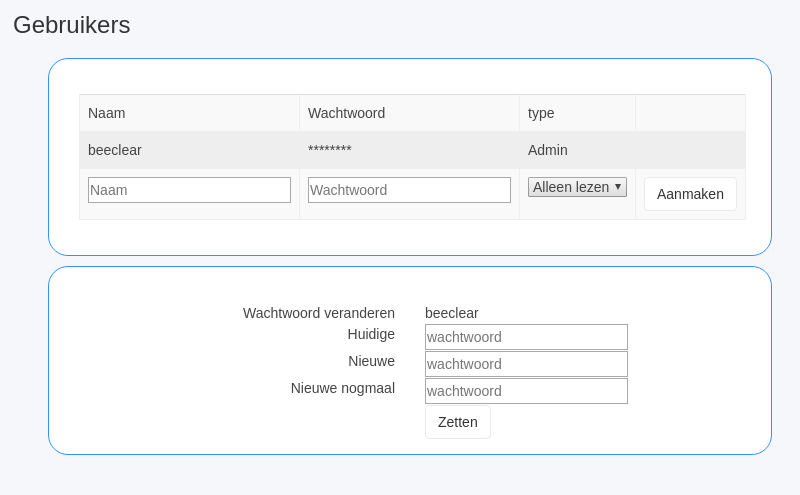Image resolution: width=800 pixels, height=495 pixels.
Task: Click the Wachtwoord column header
Action: 346,113
